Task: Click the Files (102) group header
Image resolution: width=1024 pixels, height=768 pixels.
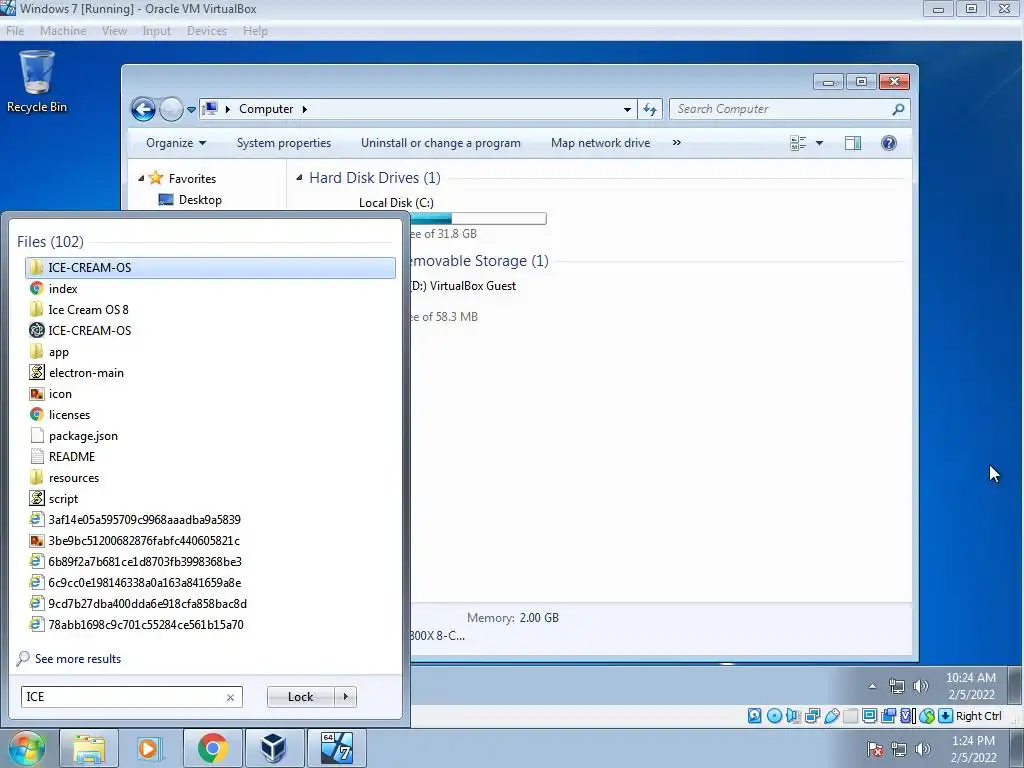Action: 50,242
